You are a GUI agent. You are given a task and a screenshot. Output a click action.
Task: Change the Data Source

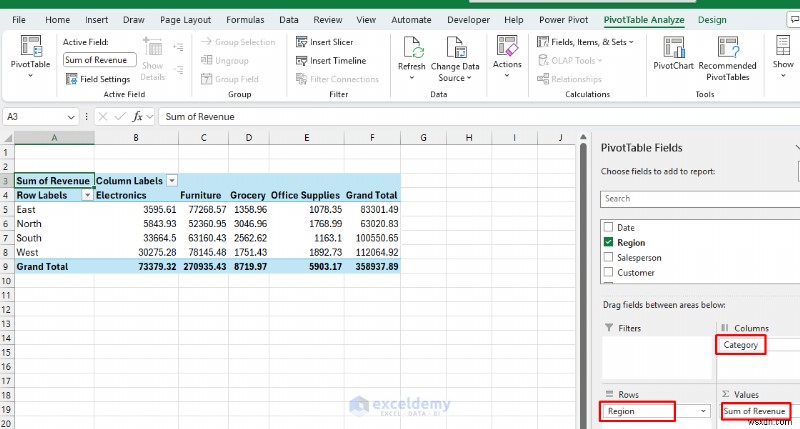pyautogui.click(x=455, y=59)
